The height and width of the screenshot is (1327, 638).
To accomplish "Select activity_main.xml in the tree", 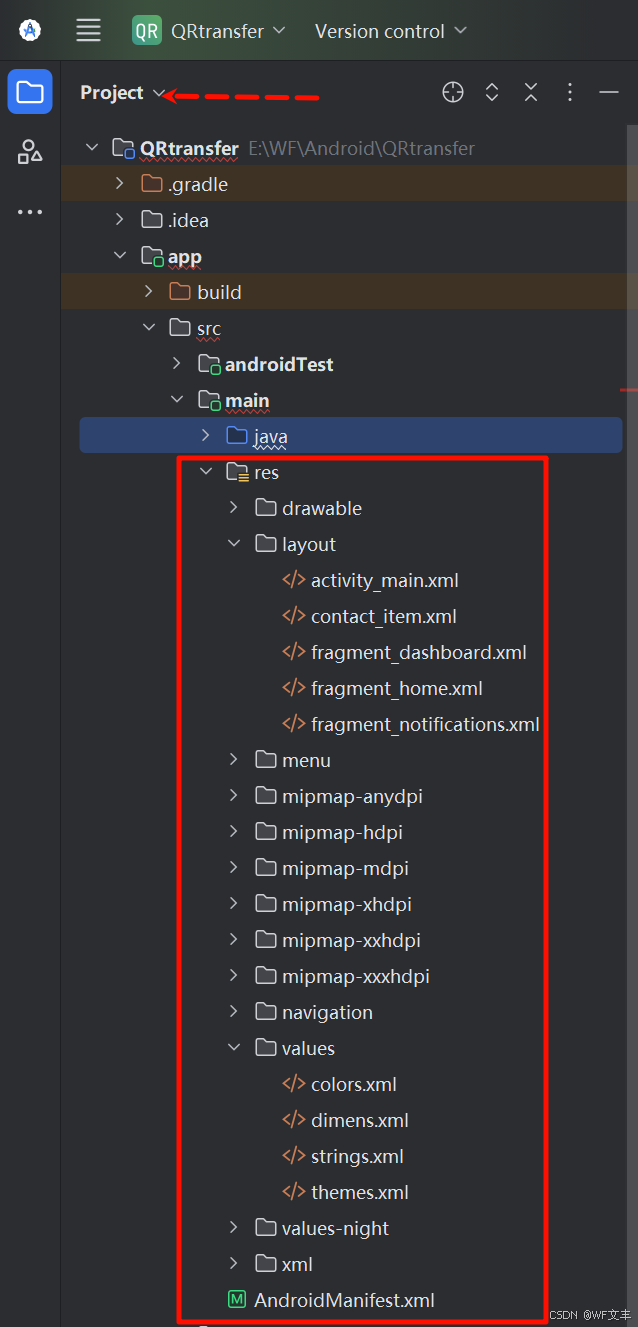I will tap(384, 580).
